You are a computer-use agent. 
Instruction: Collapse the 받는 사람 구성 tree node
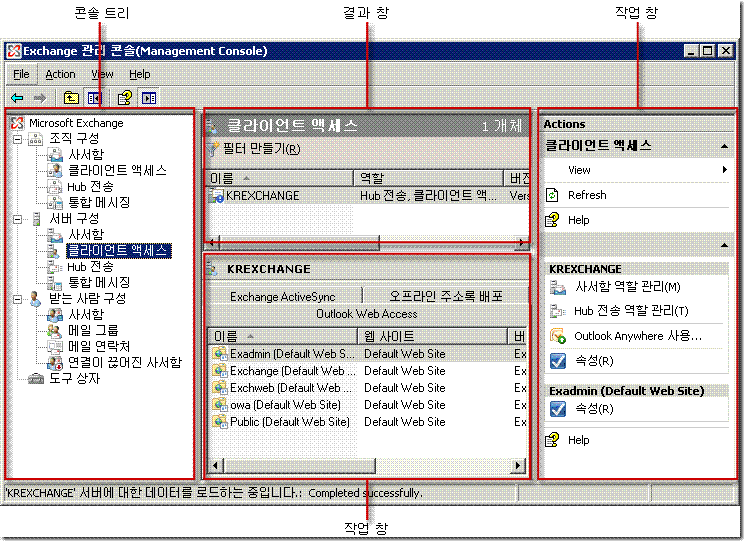coord(18,299)
